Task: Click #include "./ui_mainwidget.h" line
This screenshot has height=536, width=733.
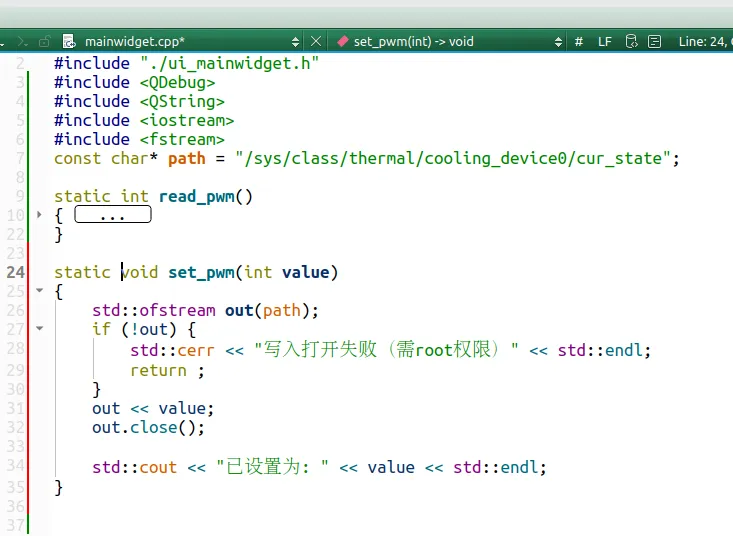Action: click(x=187, y=64)
